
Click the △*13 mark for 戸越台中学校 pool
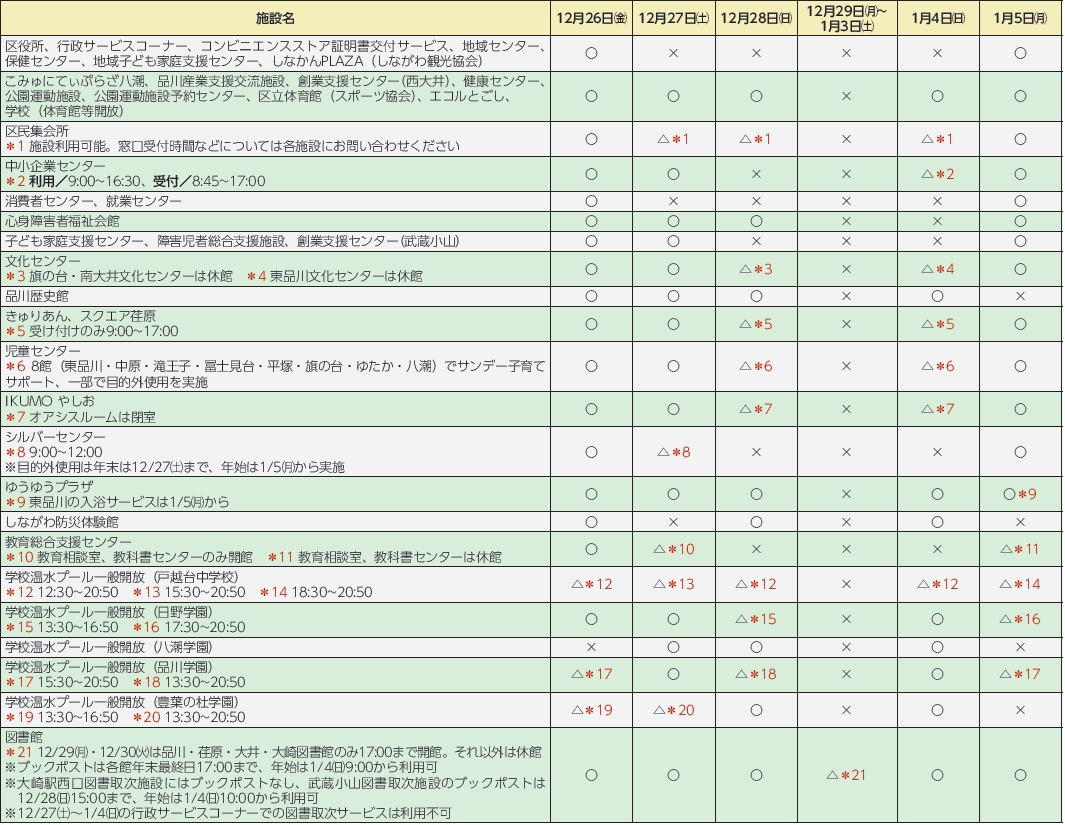pos(673,584)
